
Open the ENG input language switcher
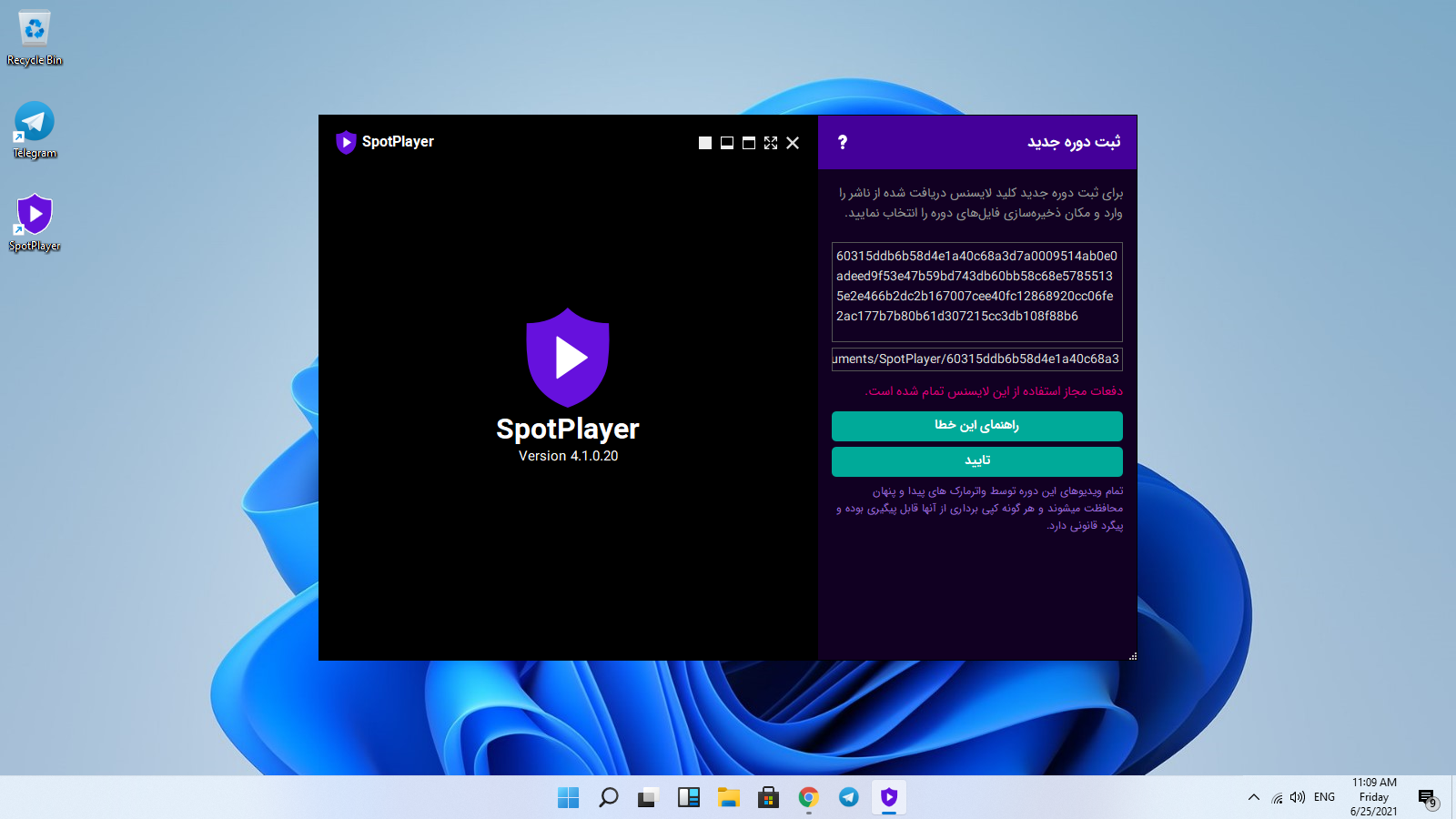click(x=1324, y=797)
